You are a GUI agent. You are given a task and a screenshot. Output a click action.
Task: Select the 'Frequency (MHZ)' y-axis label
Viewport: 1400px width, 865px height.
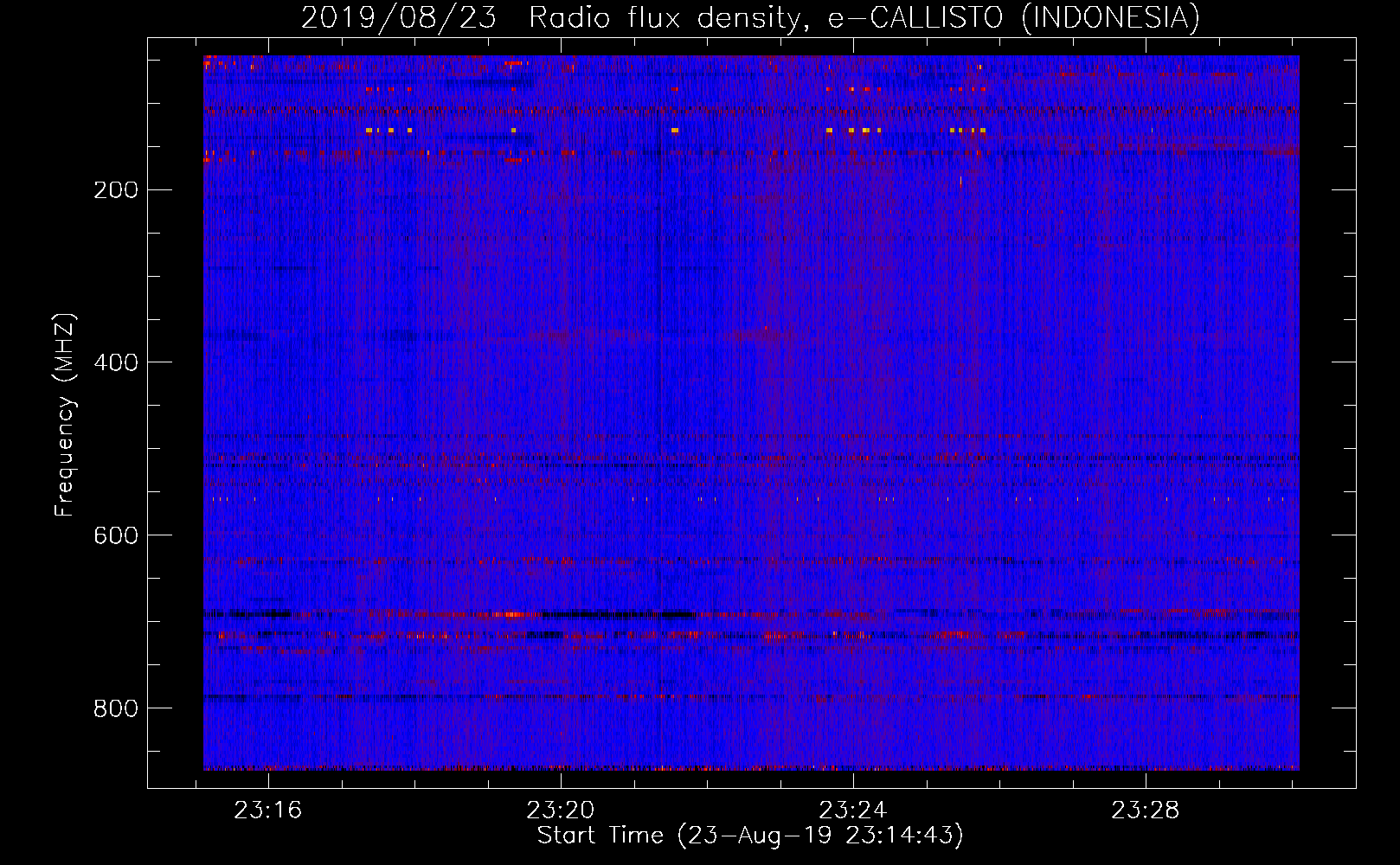65,415
